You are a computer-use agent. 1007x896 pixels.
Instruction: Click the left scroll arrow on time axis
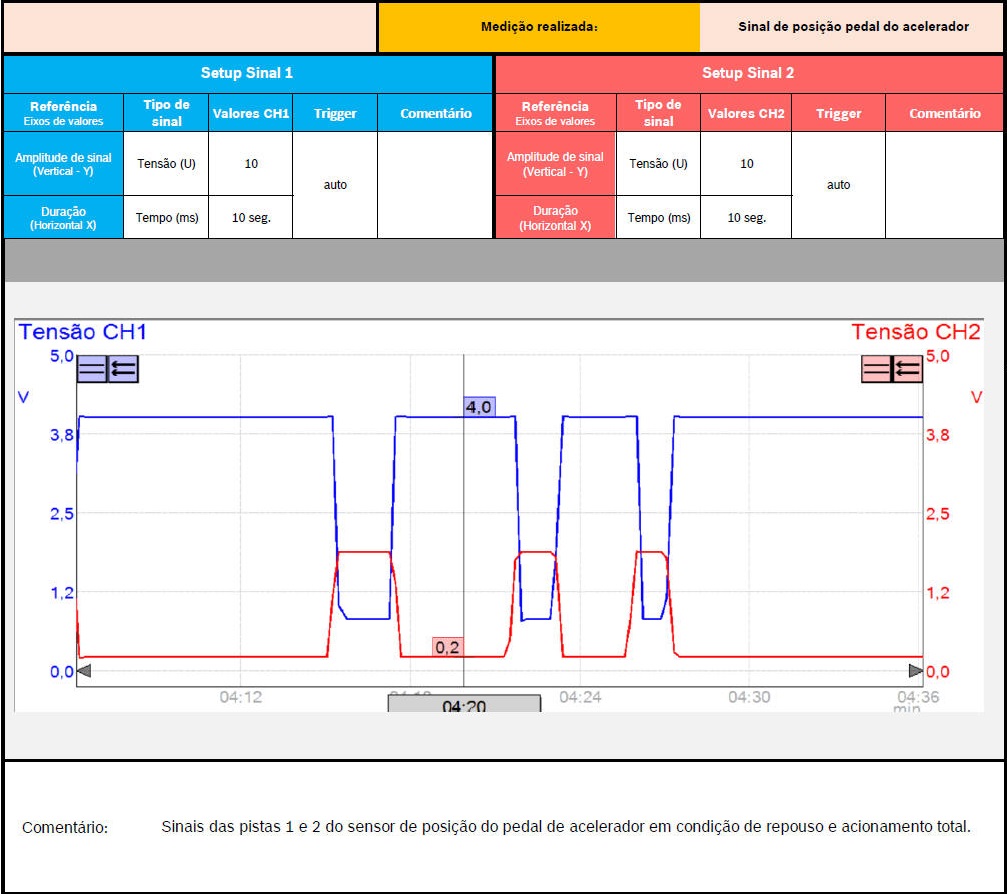[x=84, y=670]
